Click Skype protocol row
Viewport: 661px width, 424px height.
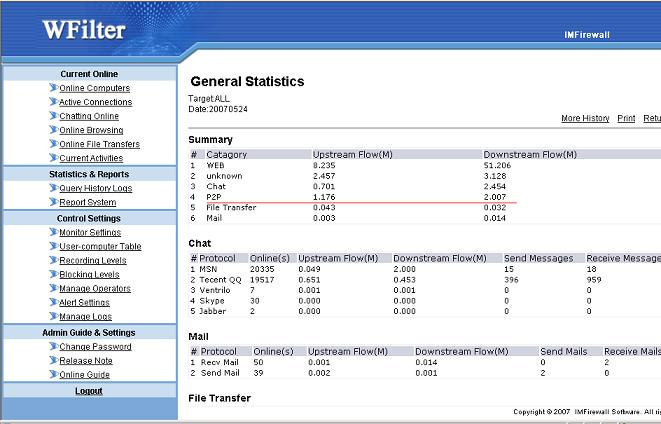(425, 301)
